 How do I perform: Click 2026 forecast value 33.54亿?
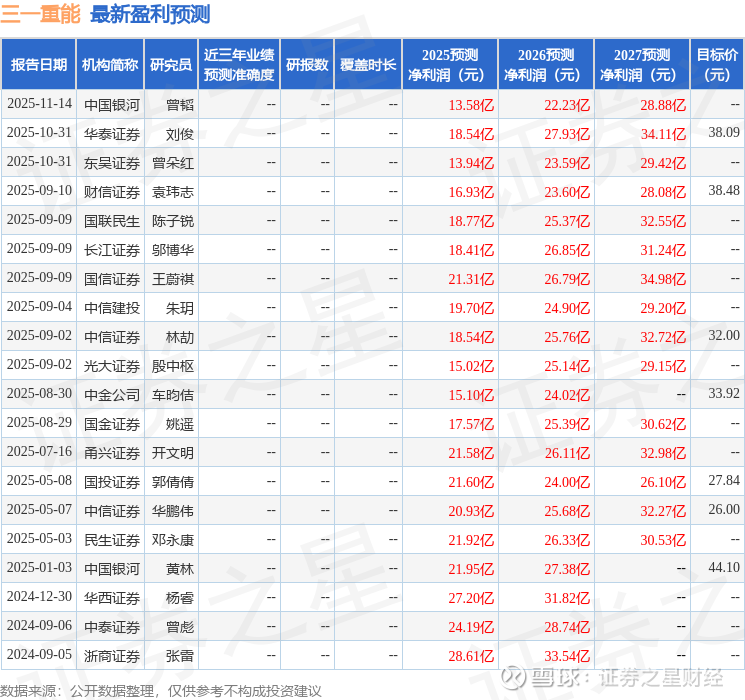(x=567, y=656)
